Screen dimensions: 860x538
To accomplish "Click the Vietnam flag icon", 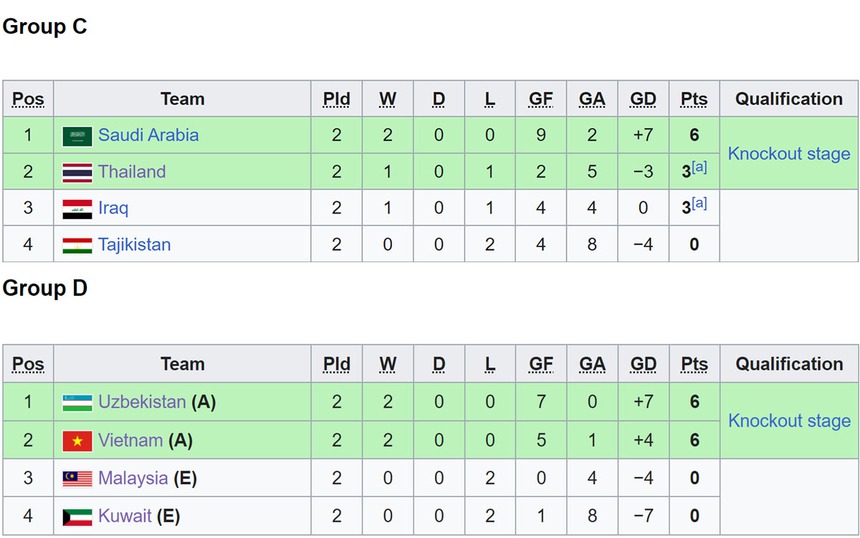I will click(77, 441).
